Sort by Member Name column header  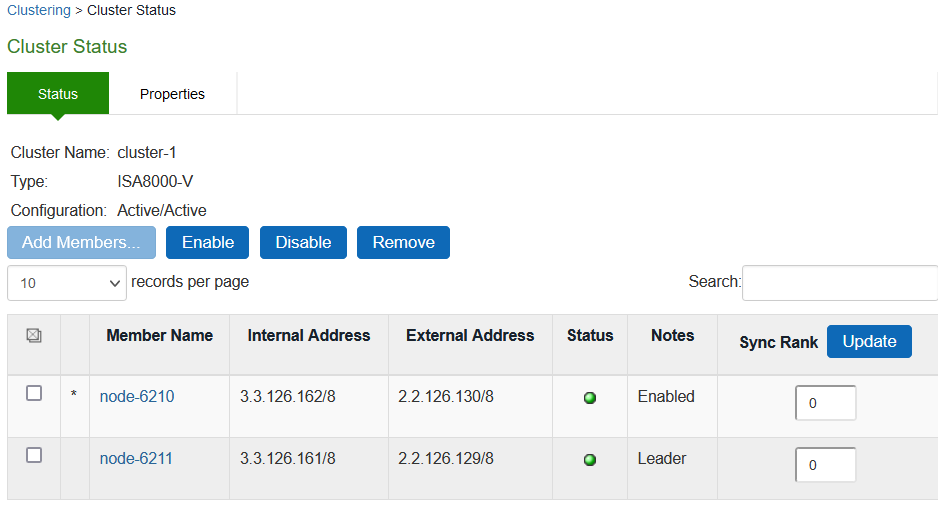point(159,336)
